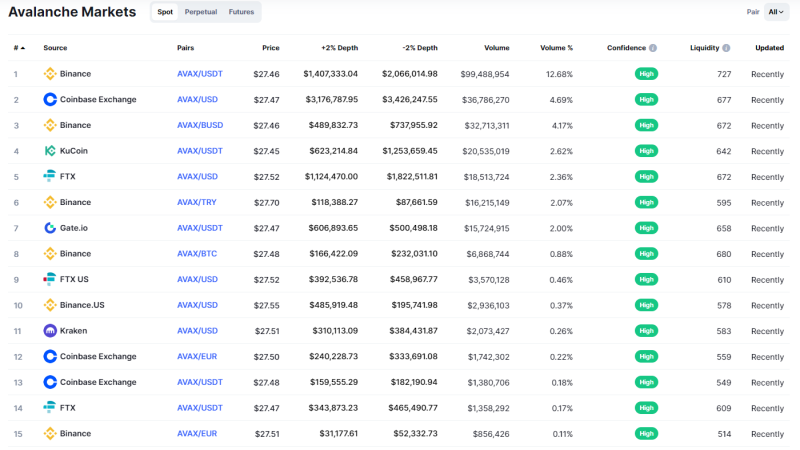This screenshot has height=450, width=800.
Task: Click the Binance.US logo icon
Action: [x=49, y=305]
